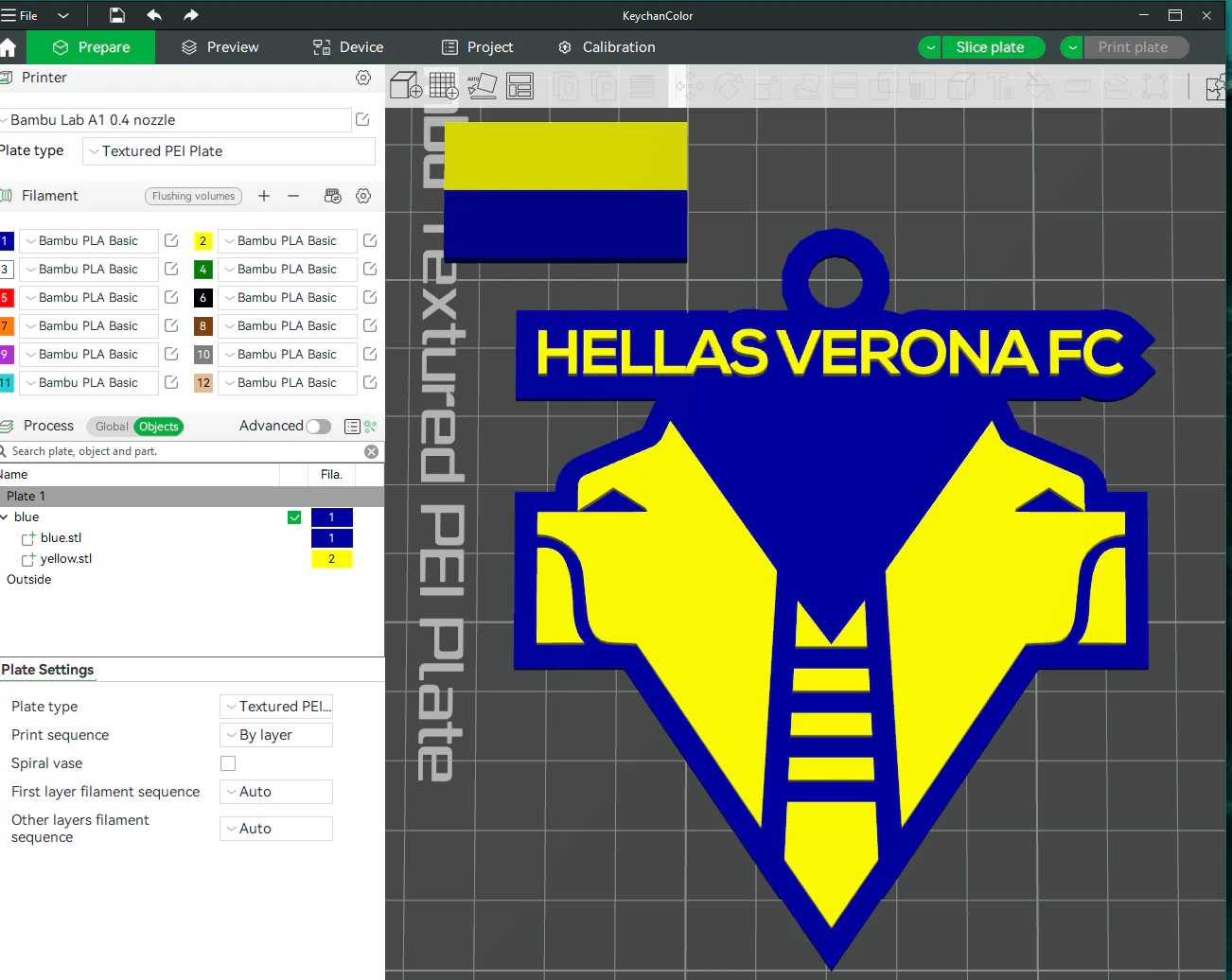Uncheck the printable checkbox for blue object
Viewport: 1232px width, 980px height.
coord(294,517)
